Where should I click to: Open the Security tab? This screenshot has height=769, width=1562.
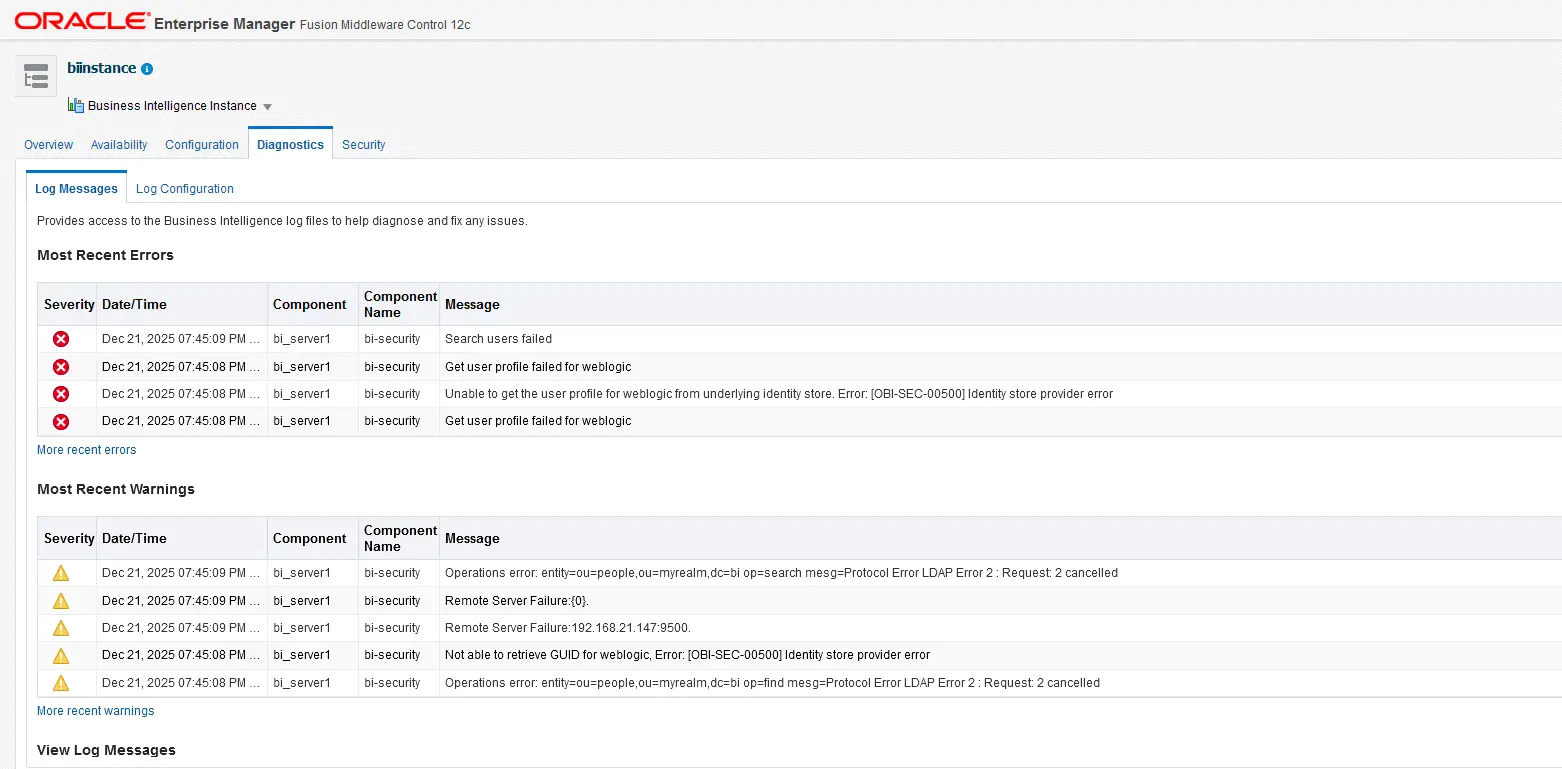pos(363,144)
